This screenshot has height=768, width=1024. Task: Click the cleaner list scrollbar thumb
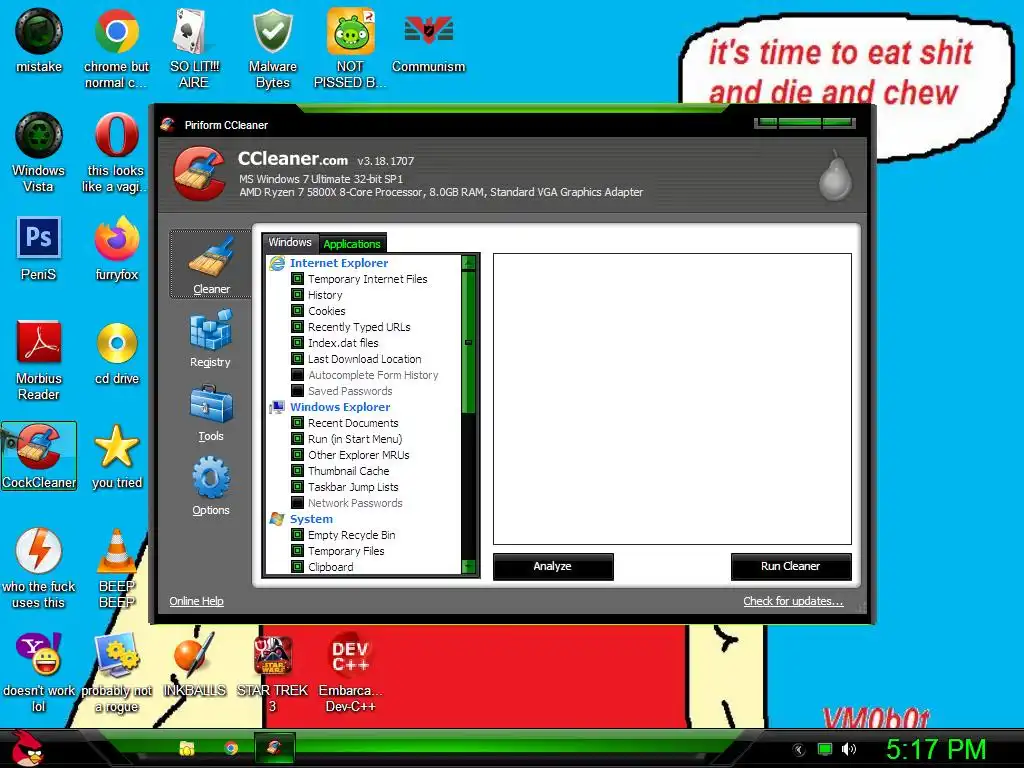click(468, 342)
